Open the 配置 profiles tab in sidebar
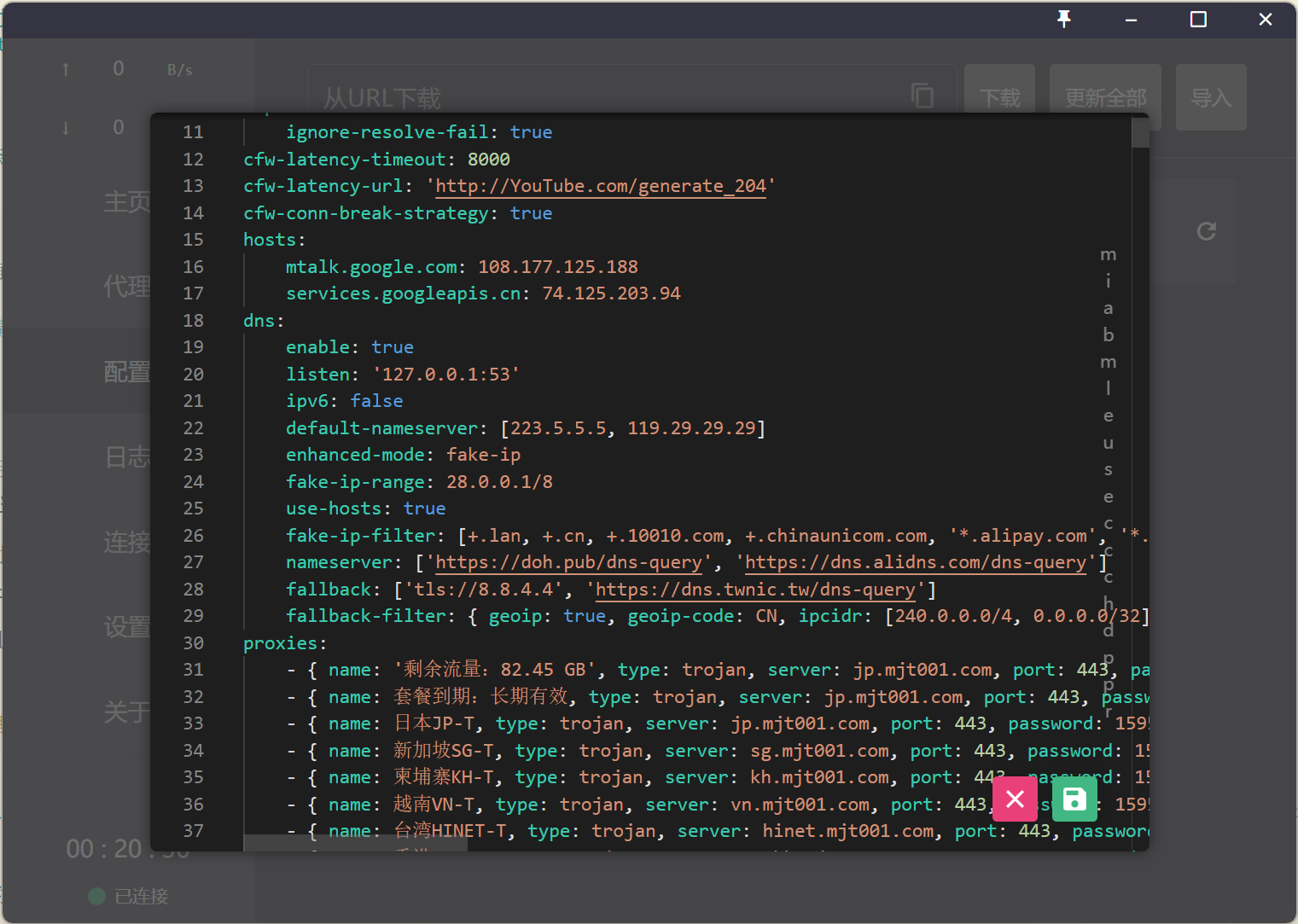This screenshot has width=1298, height=924. pyautogui.click(x=127, y=371)
